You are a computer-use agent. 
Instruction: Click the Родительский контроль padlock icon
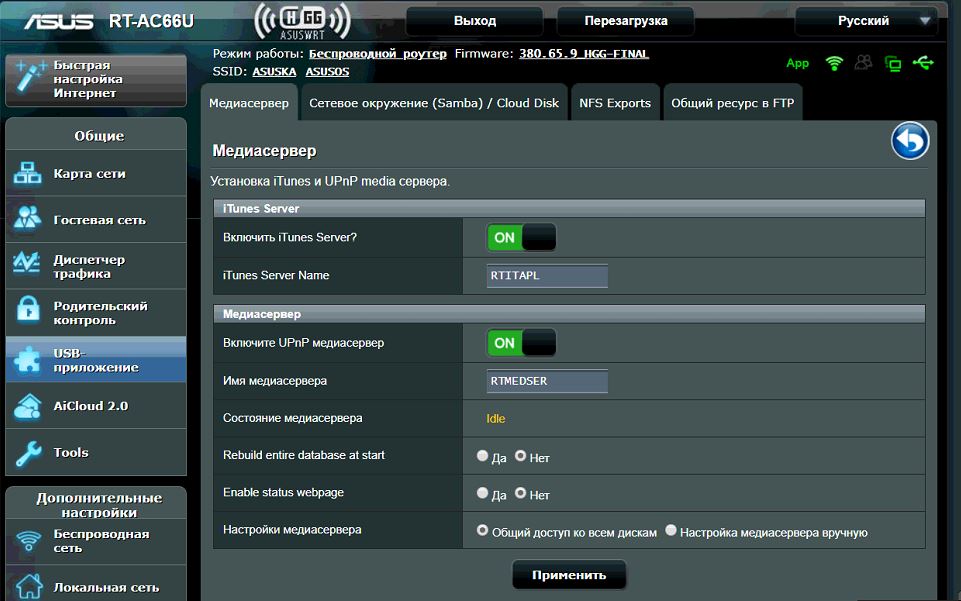click(28, 309)
